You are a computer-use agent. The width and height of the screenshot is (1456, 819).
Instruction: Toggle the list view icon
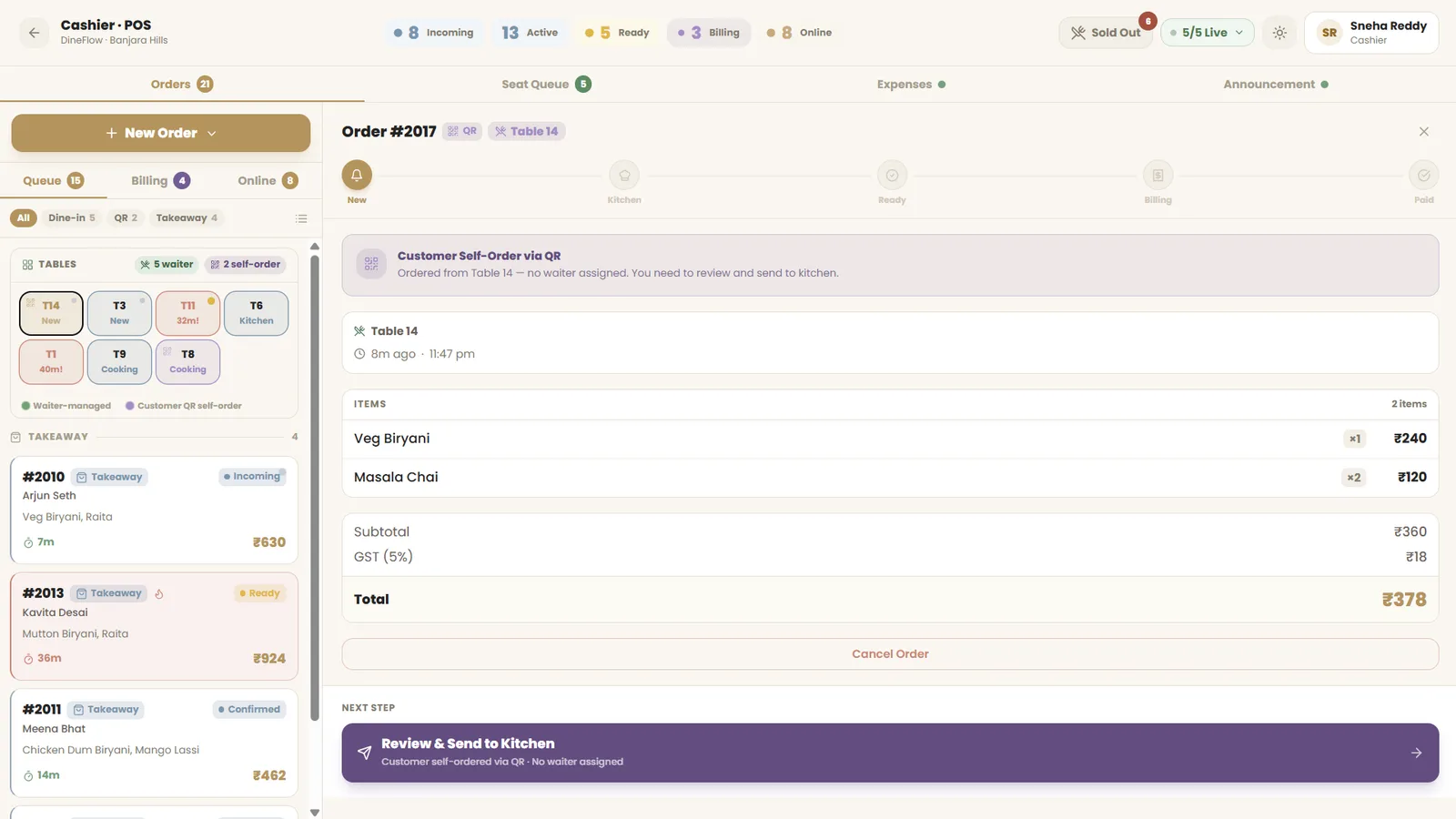point(301,218)
